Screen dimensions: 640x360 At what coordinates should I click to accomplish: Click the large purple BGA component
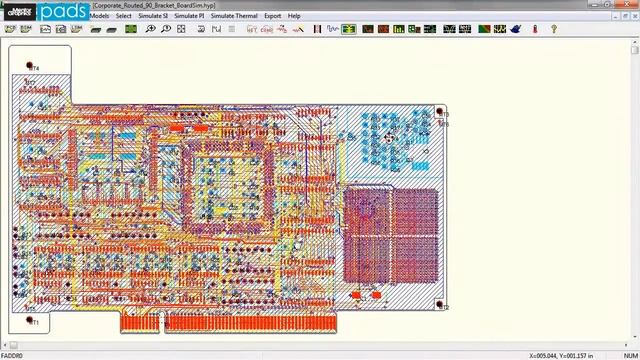(391, 236)
